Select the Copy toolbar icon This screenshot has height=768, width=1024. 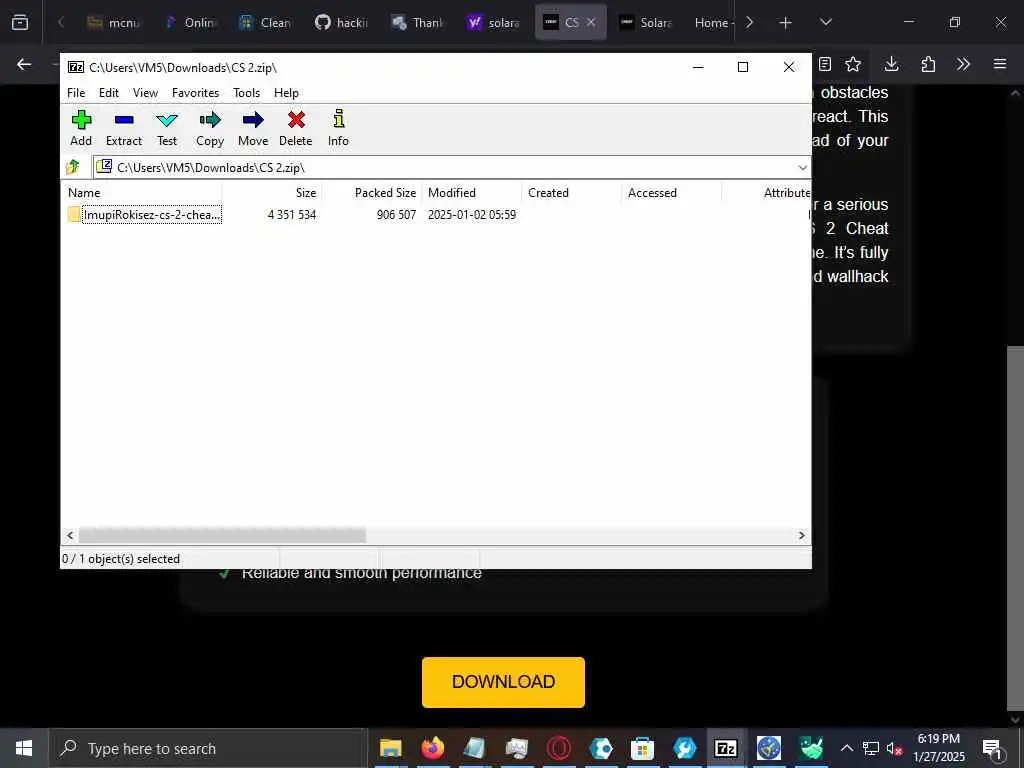click(x=210, y=128)
